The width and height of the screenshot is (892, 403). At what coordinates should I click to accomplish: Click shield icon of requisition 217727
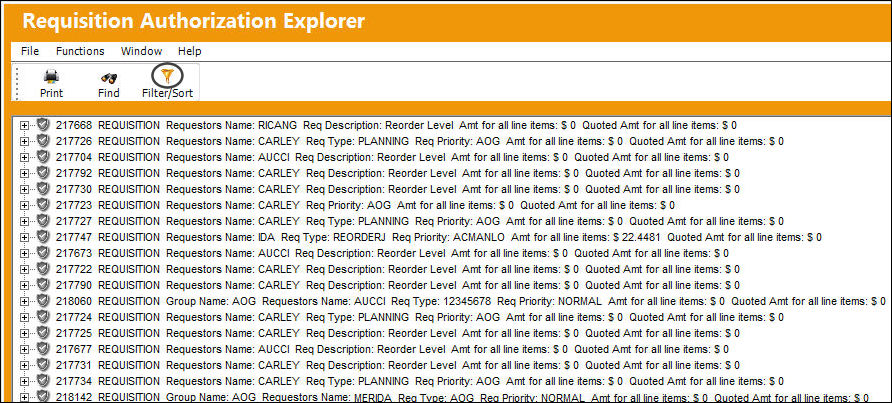click(43, 220)
